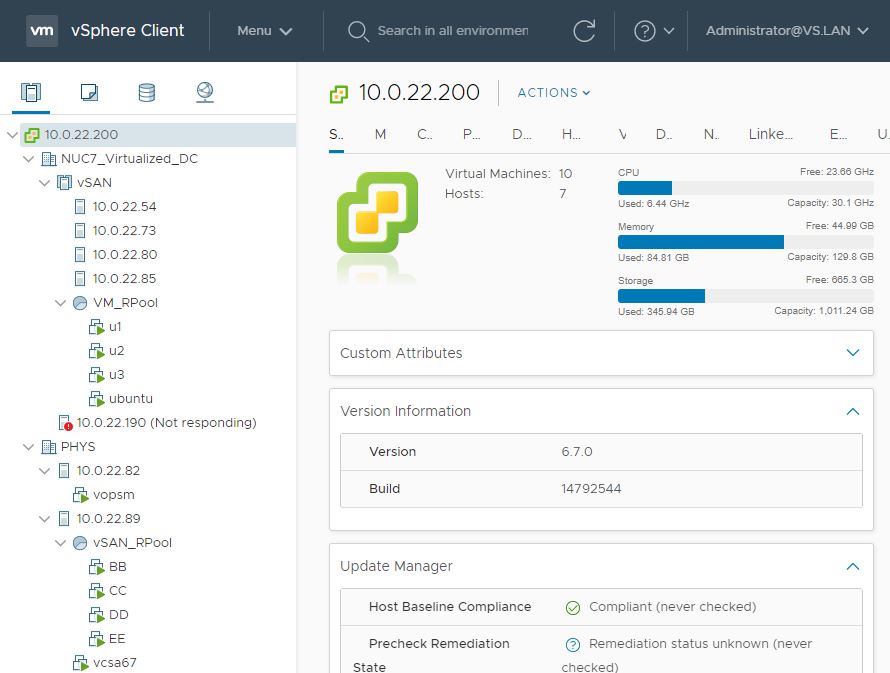Select 10.0.22.190 (Not responding) host
Screen dimensions: 890x673
(x=166, y=423)
